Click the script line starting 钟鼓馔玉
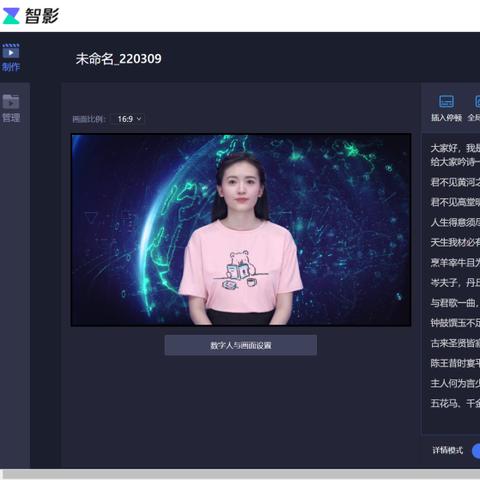The height and width of the screenshot is (480, 480). tap(455, 323)
